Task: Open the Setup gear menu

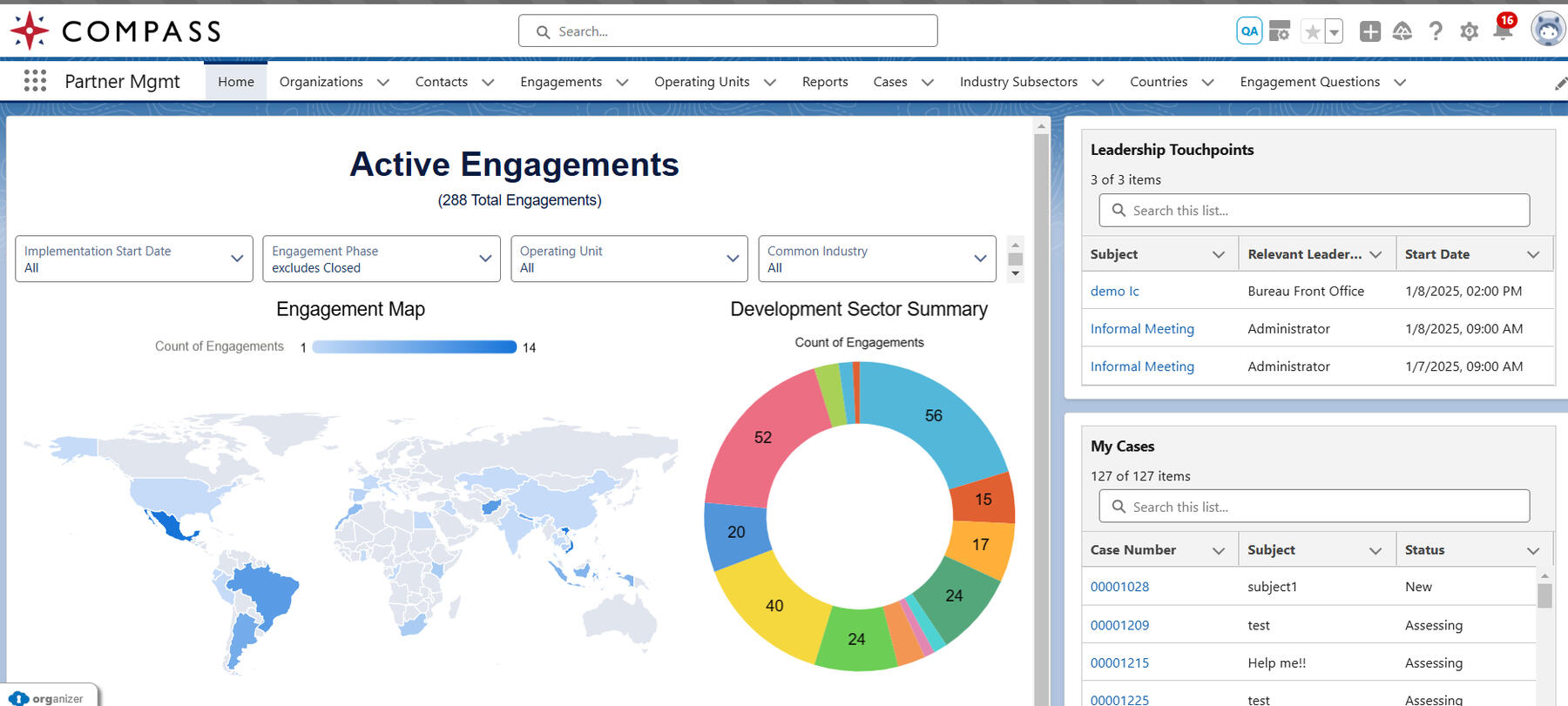Action: tap(1469, 31)
